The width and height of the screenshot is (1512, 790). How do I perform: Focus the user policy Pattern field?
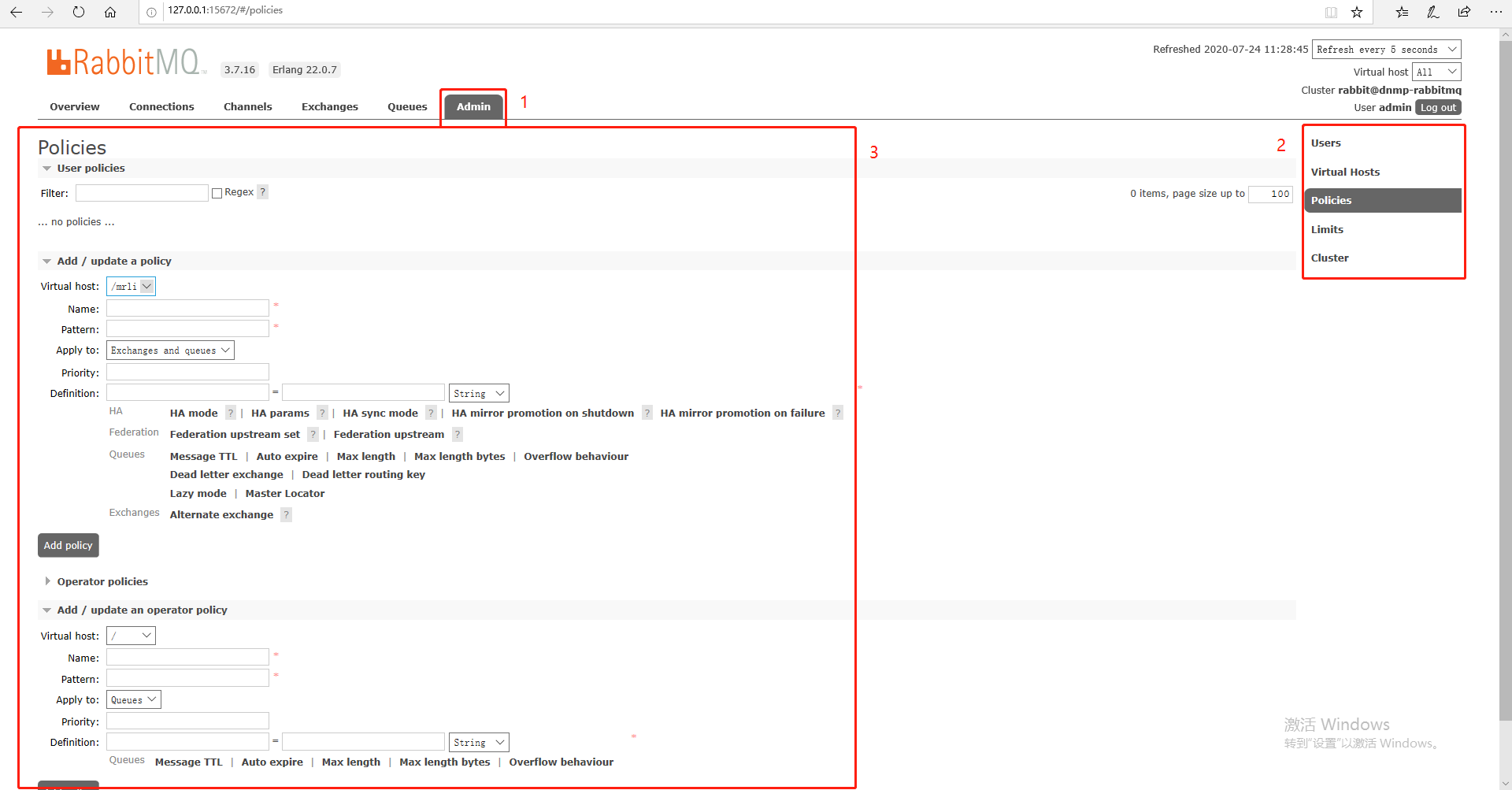tap(187, 328)
